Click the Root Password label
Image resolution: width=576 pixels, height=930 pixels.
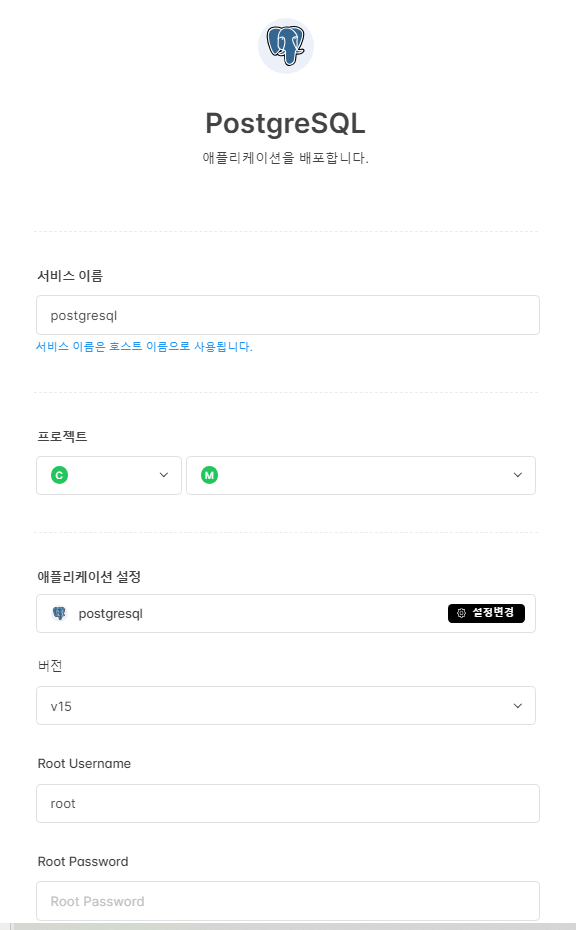83,862
